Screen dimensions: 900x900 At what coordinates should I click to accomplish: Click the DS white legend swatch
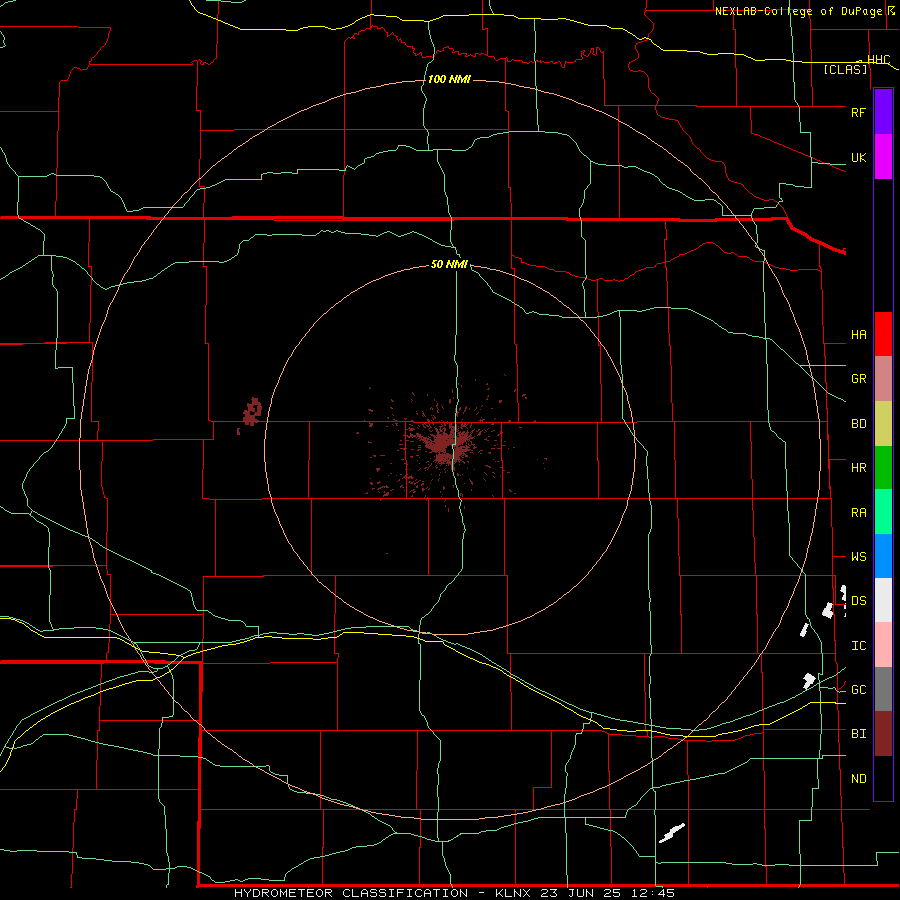[883, 600]
